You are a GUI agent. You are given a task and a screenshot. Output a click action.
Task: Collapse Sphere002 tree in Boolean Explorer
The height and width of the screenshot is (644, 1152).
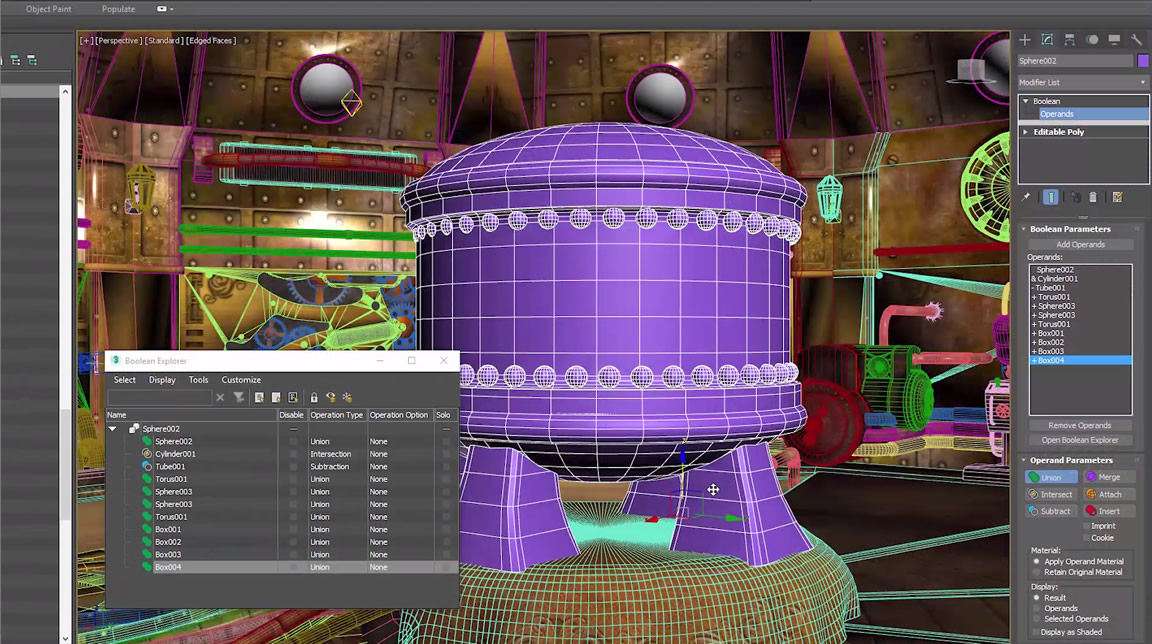(x=112, y=429)
